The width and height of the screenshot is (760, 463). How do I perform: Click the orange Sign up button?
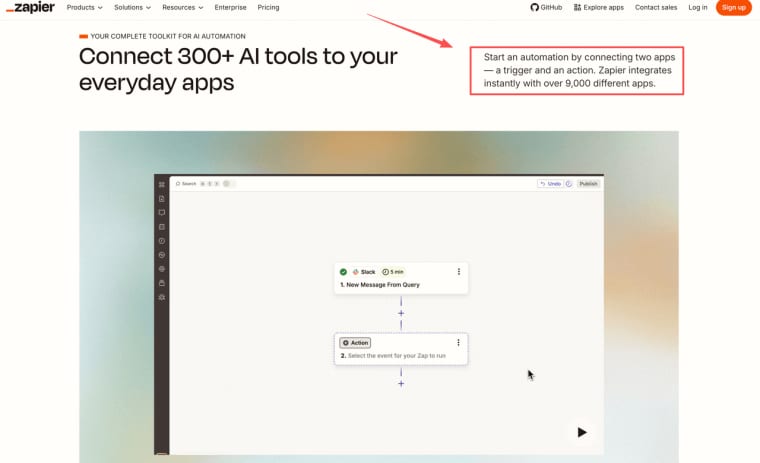734,7
